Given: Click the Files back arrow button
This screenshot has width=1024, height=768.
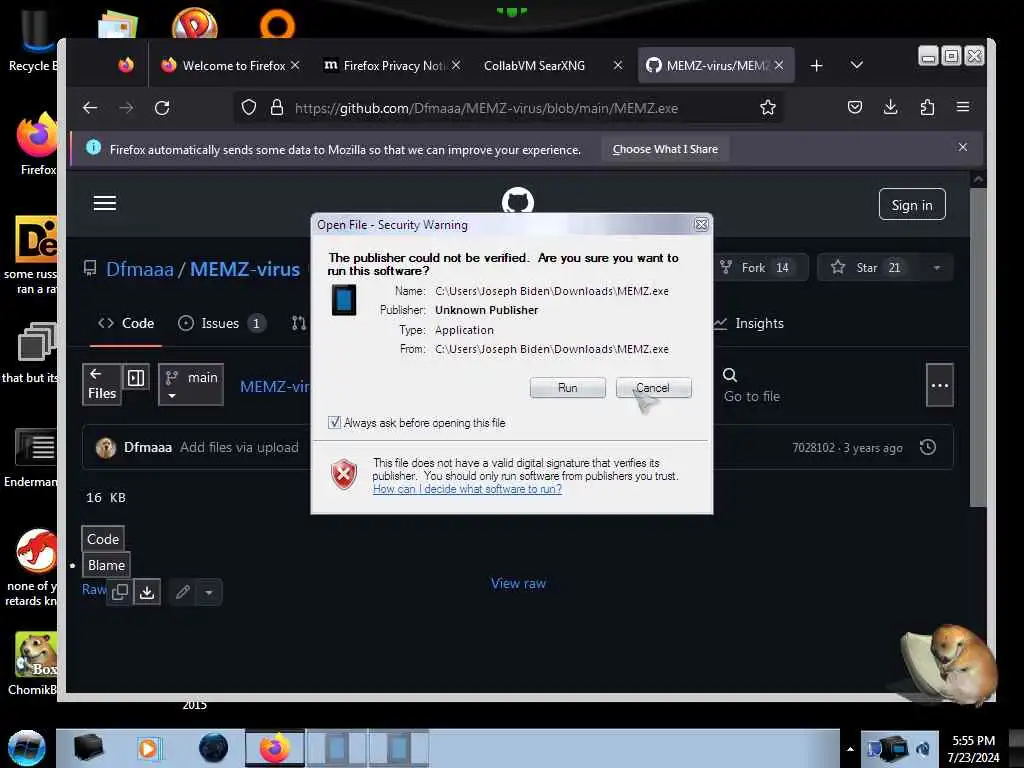Looking at the screenshot, I should pos(102,385).
